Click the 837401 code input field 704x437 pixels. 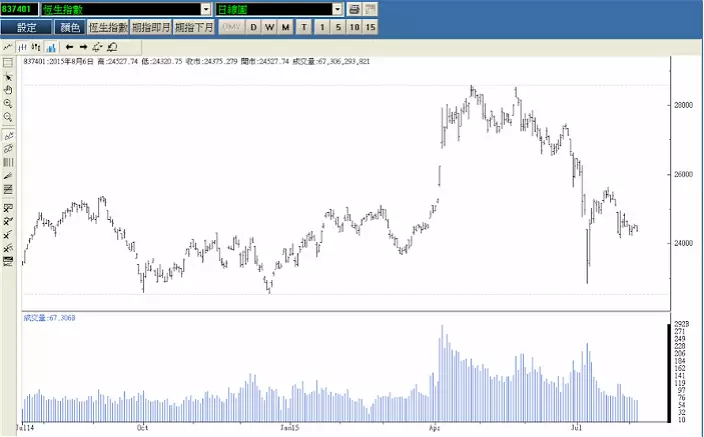(x=19, y=9)
